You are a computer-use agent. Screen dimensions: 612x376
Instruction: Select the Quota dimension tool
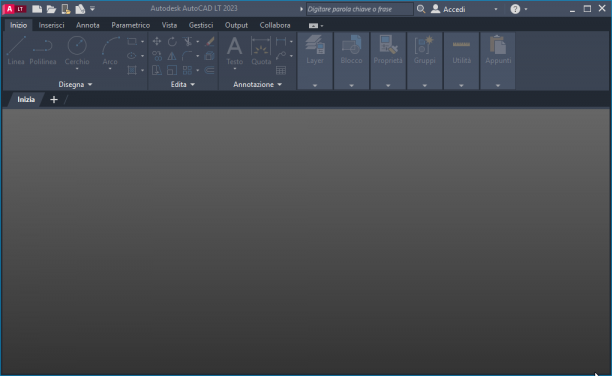point(261,51)
